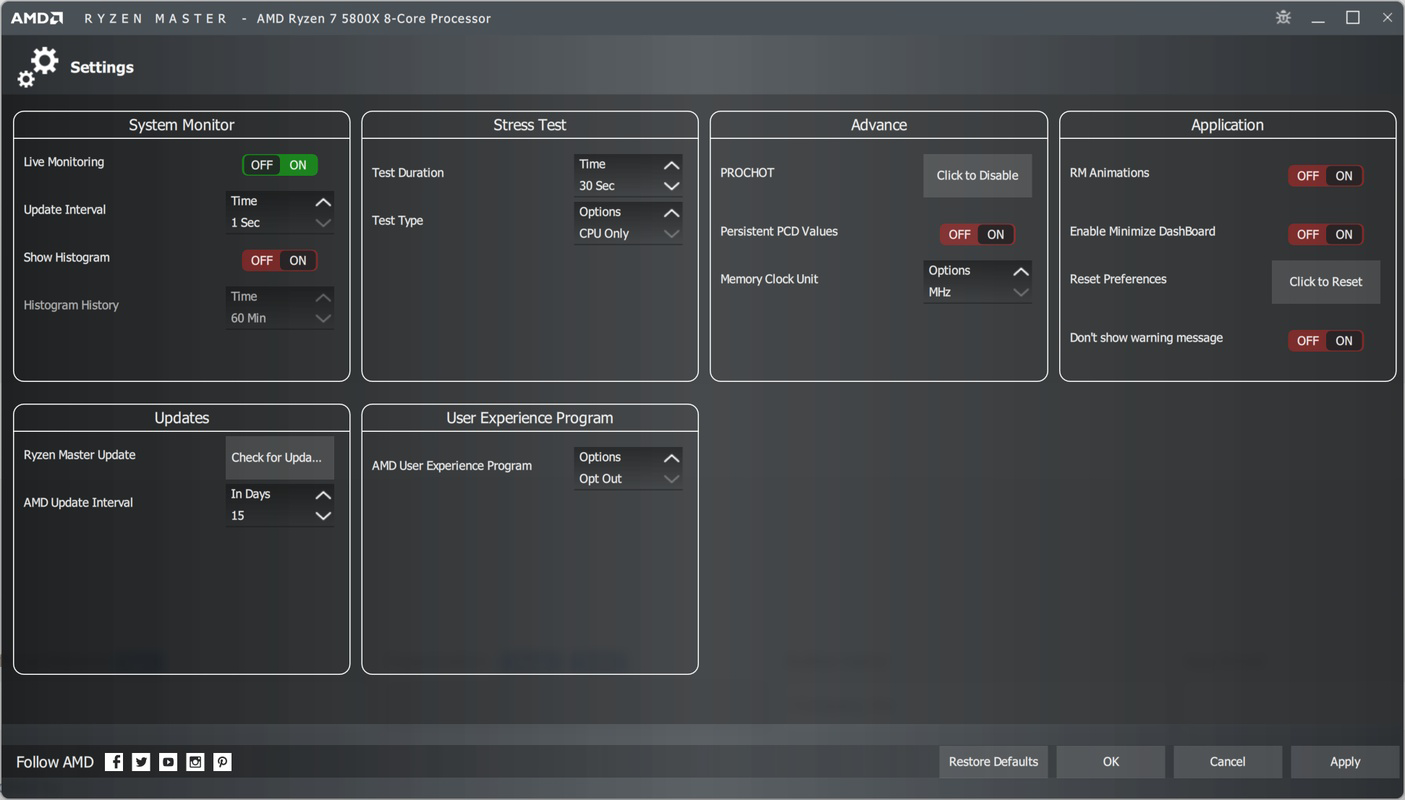Screen dimensions: 1405x800
Task: Click Histogram History up arrow
Action: (323, 297)
